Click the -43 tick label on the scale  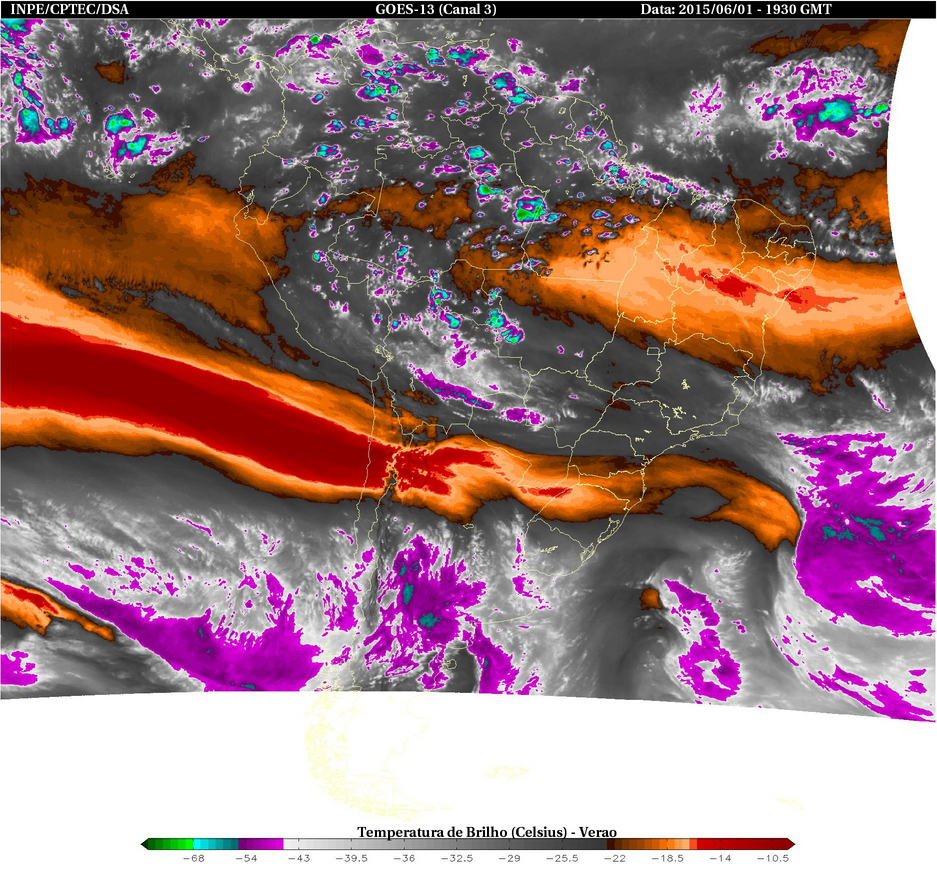[299, 858]
